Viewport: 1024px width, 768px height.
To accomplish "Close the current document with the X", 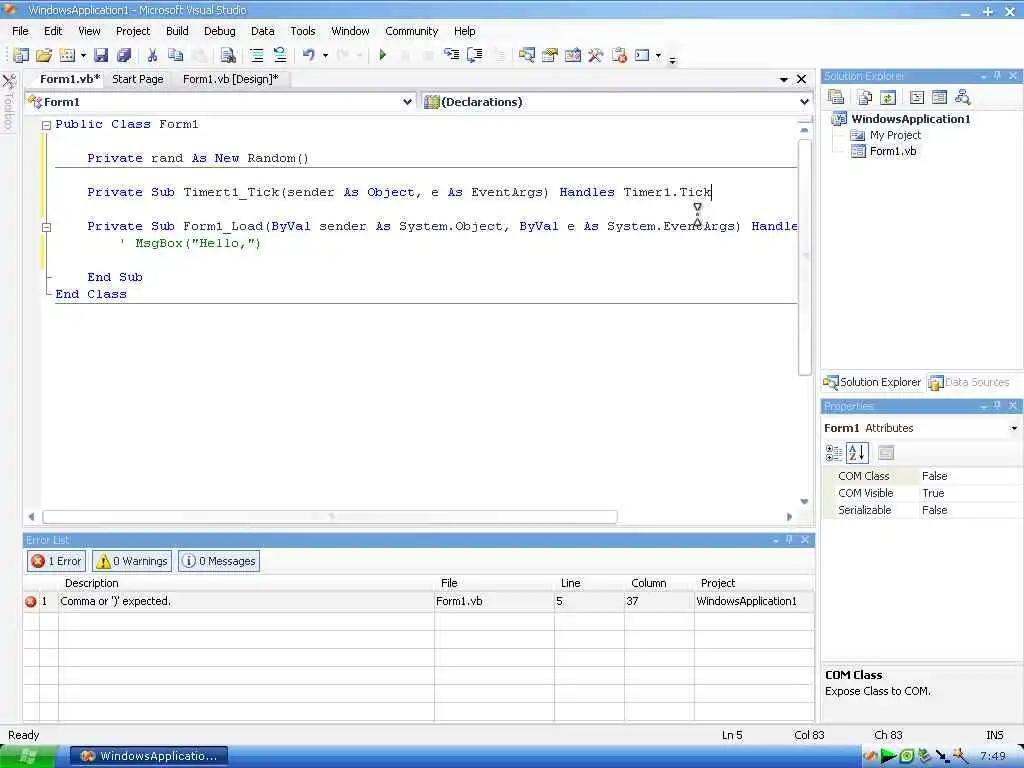I will (x=801, y=79).
